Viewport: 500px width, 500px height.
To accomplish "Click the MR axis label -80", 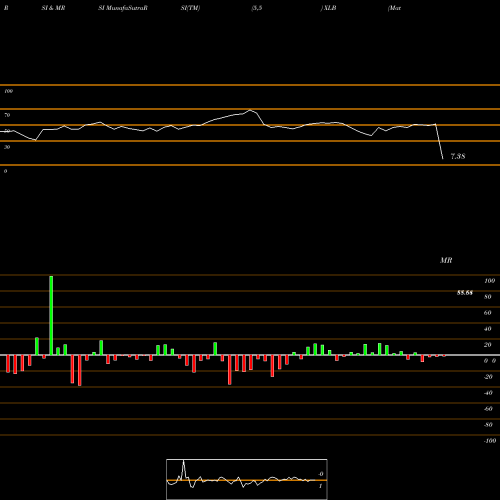I will tap(488, 425).
